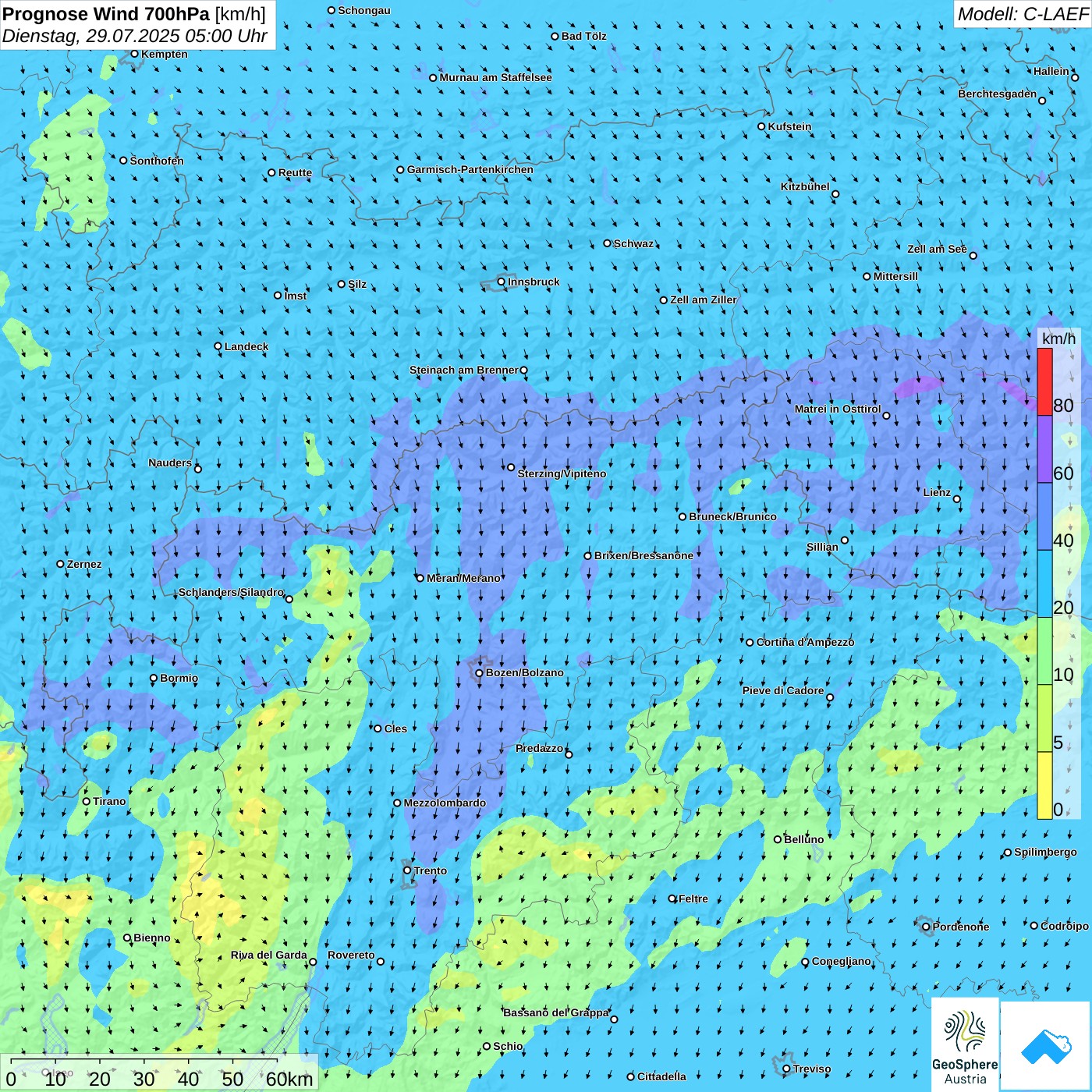Click the 'Bassano del Grappa' label
This screenshot has width=1092, height=1092.
556,1012
